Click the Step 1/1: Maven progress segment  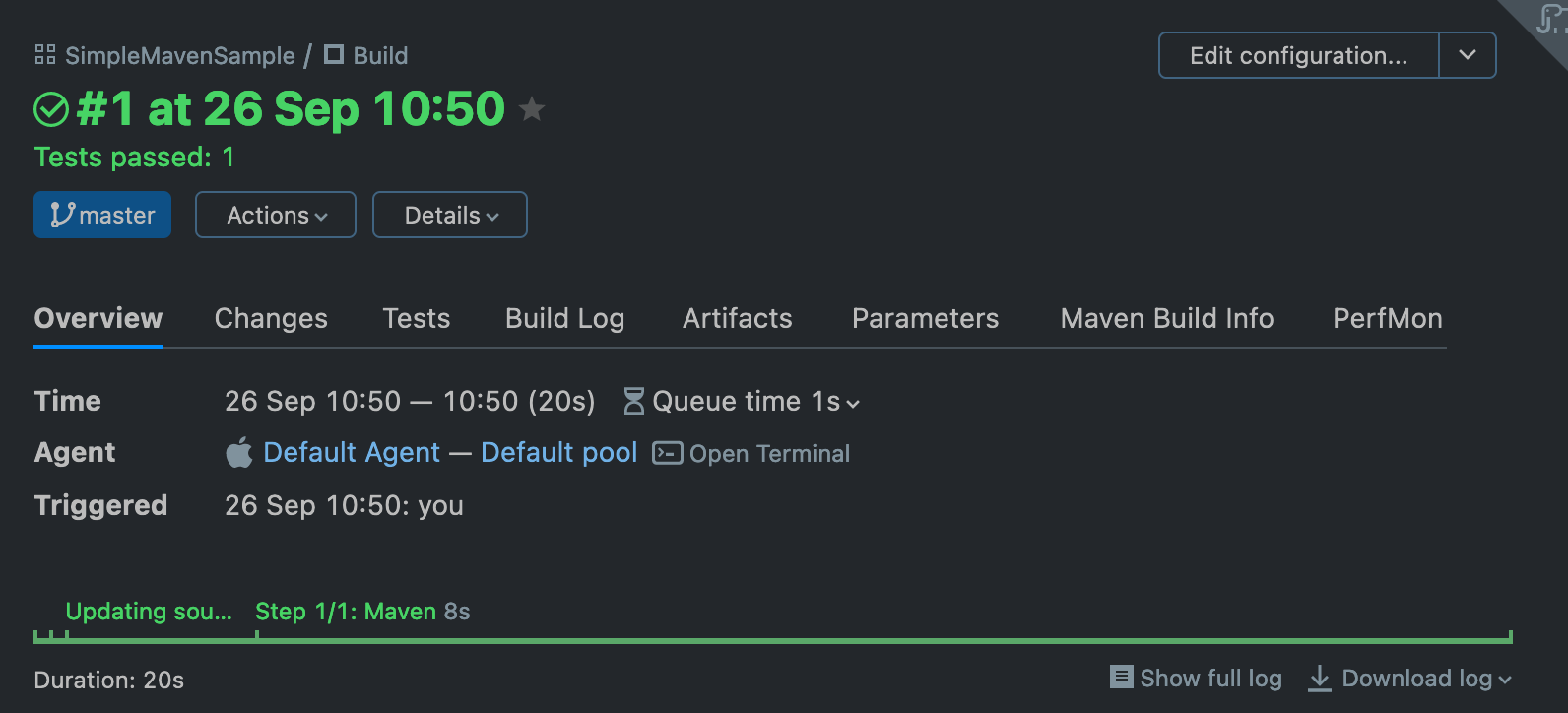(361, 611)
